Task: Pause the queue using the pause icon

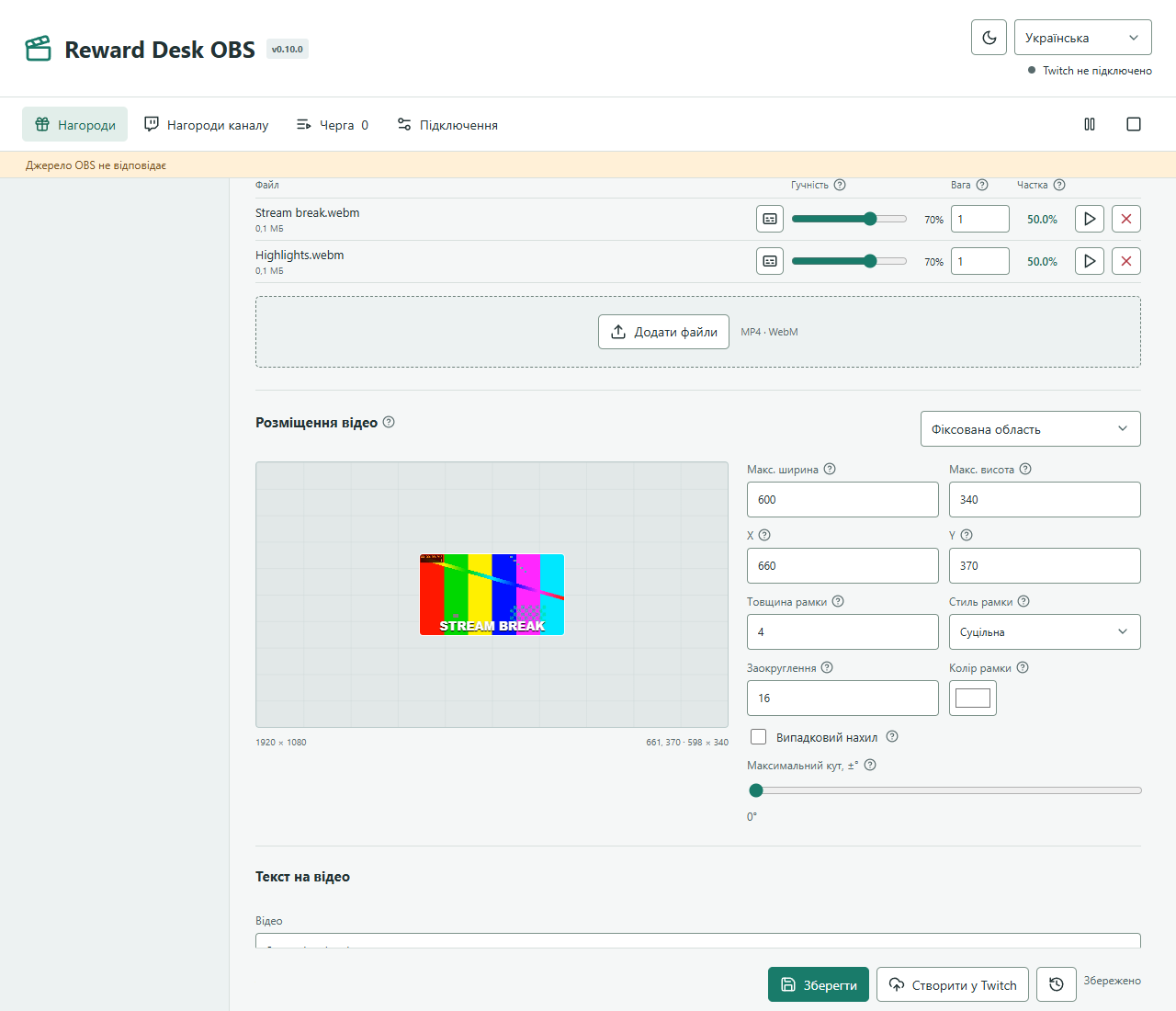Action: point(1090,124)
